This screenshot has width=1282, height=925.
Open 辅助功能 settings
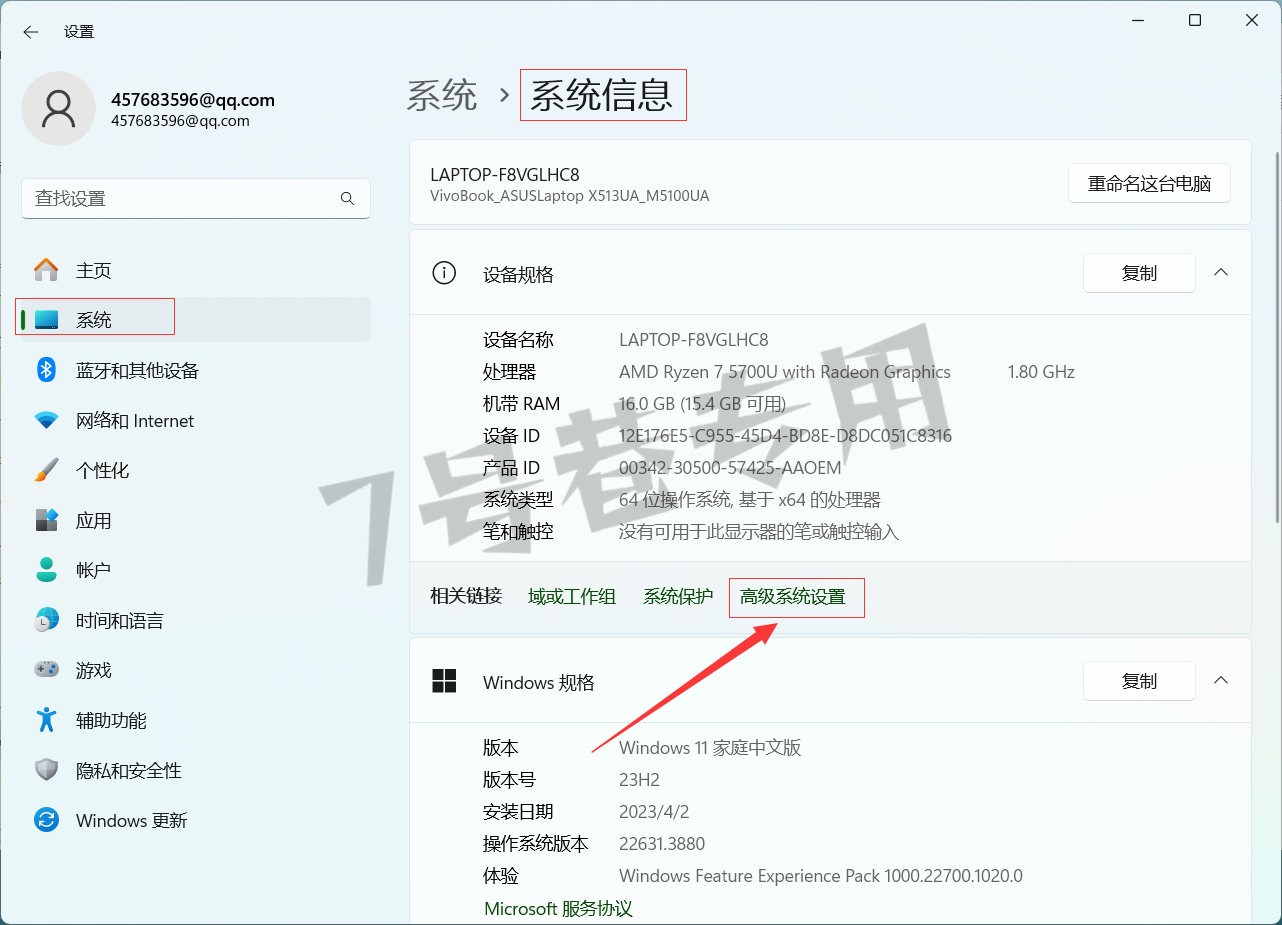196,720
